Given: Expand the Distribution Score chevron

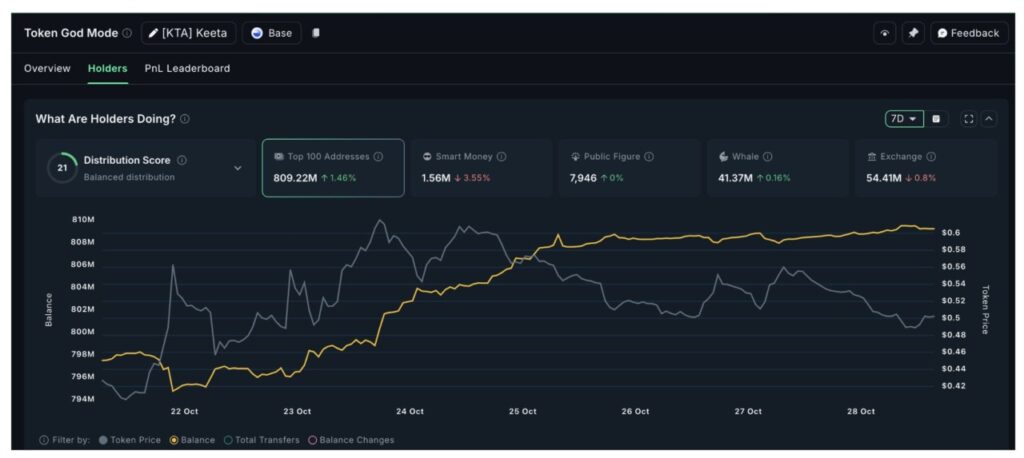Looking at the screenshot, I should (x=238, y=168).
